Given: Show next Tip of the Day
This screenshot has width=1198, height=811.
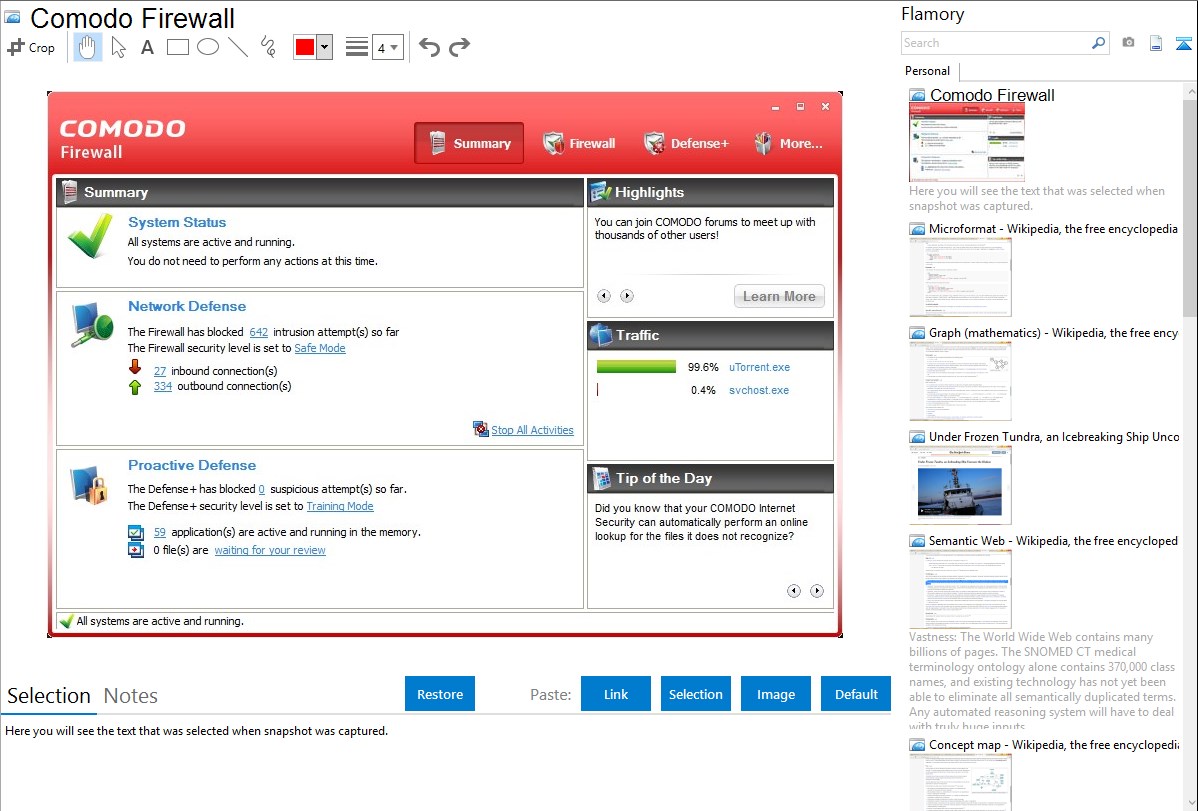Looking at the screenshot, I should pyautogui.click(x=817, y=591).
